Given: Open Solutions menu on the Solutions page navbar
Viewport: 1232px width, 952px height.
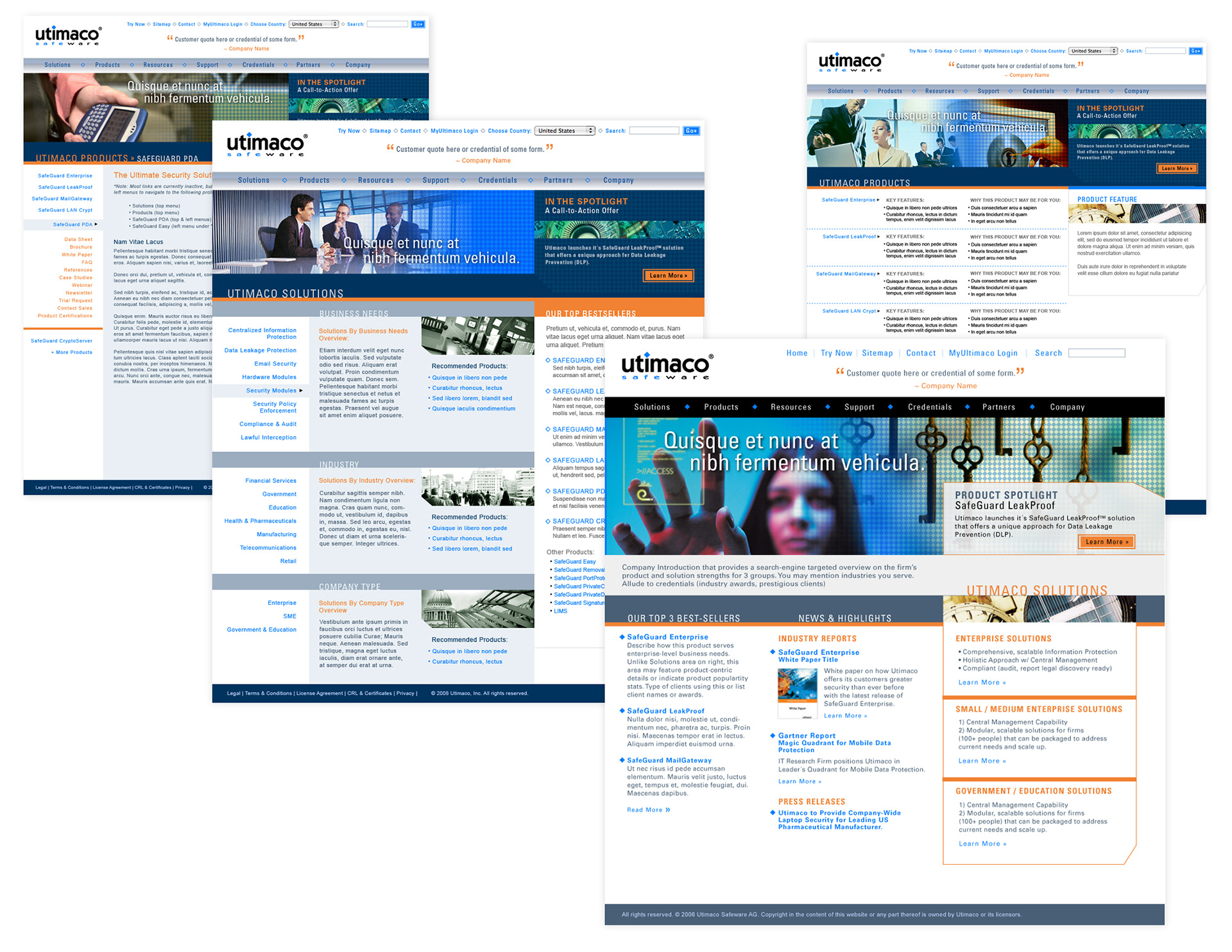Looking at the screenshot, I should click(253, 180).
